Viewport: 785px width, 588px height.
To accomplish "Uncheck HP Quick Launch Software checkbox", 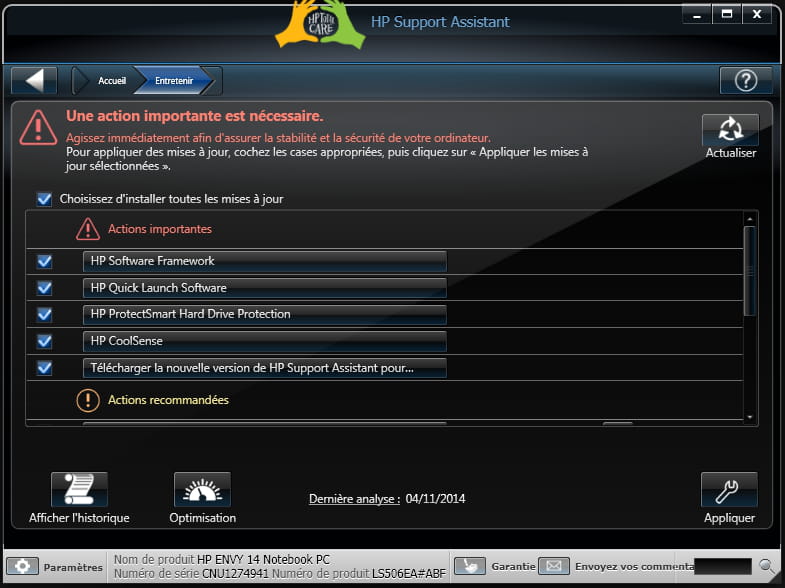I will 45,288.
